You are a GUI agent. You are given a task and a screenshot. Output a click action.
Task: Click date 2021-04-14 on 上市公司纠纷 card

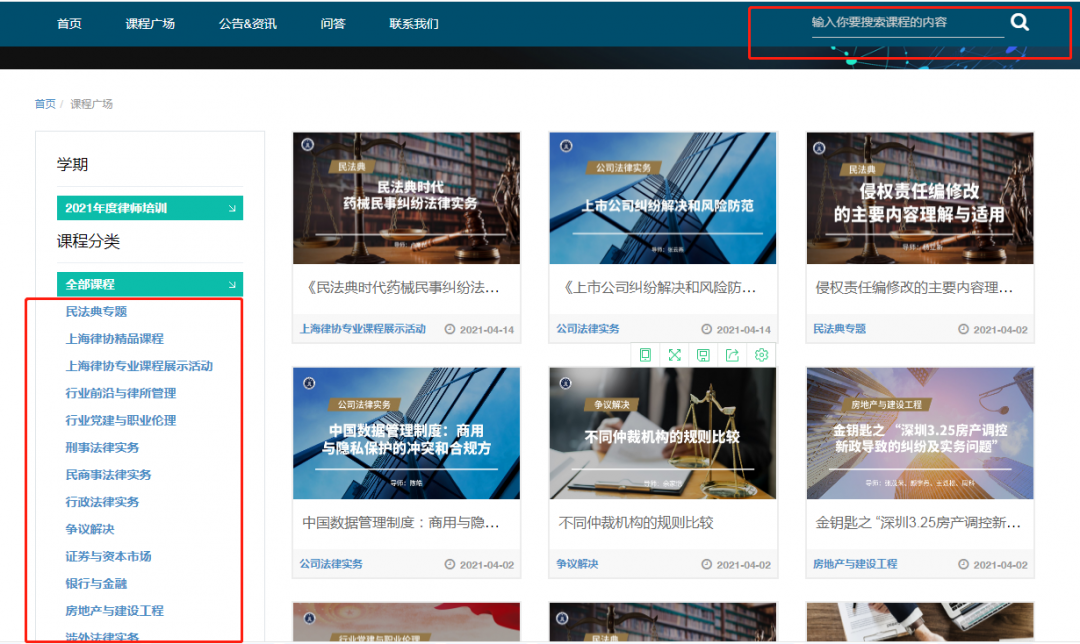(x=744, y=330)
